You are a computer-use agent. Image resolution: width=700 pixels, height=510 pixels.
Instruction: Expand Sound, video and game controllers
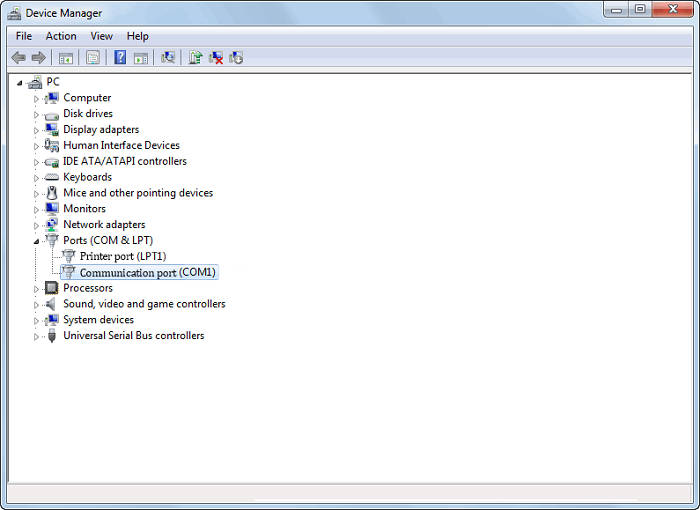coord(36,305)
